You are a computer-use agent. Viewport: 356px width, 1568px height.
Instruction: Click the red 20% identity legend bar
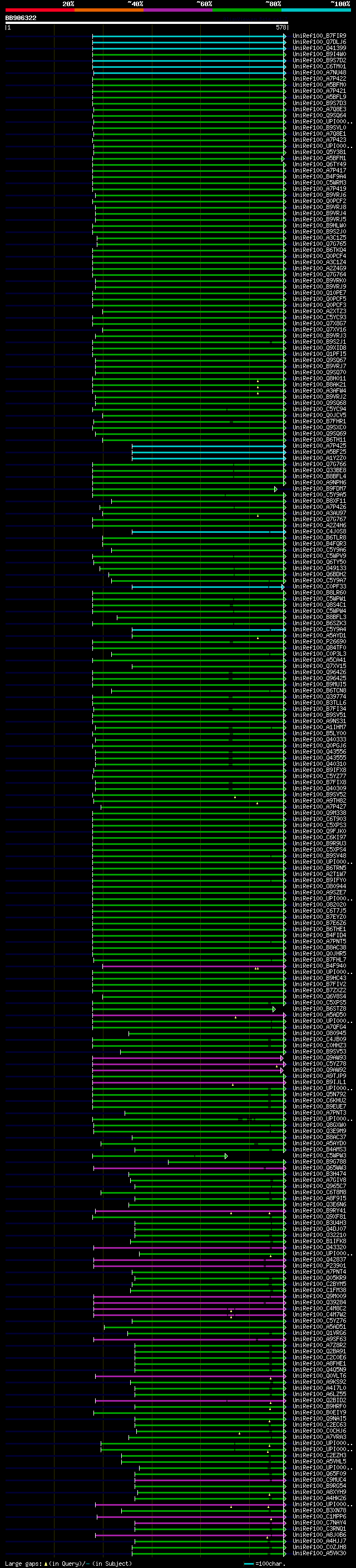click(x=39, y=10)
